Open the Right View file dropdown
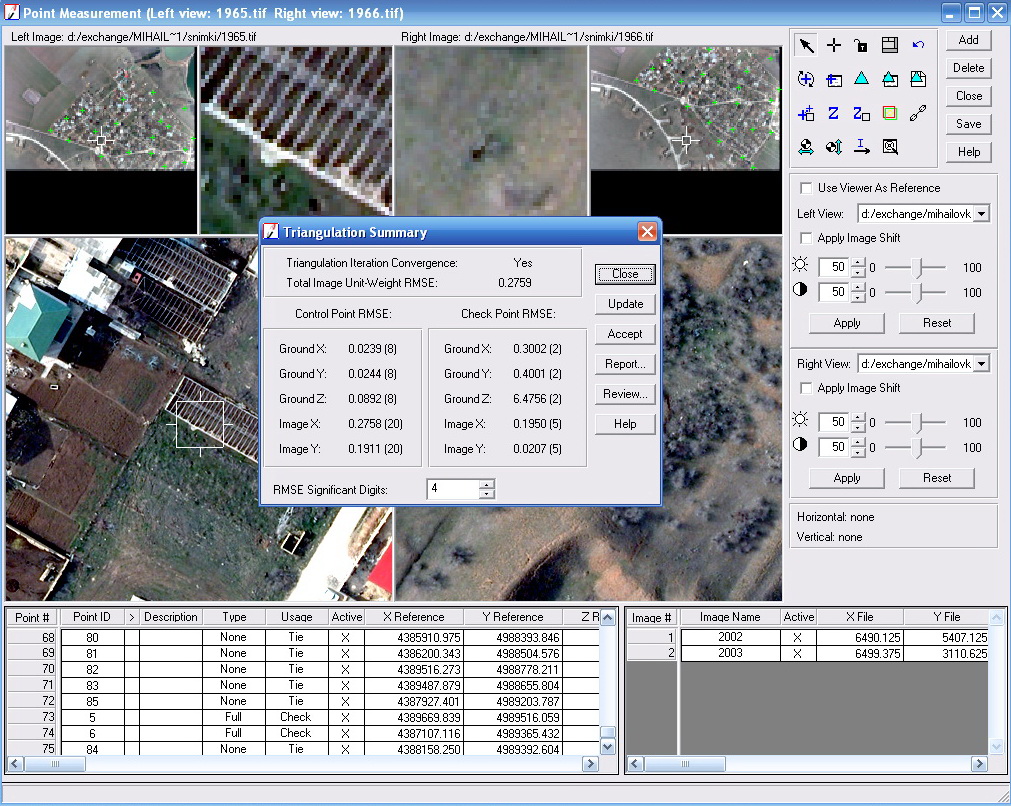1011x806 pixels. 980,364
